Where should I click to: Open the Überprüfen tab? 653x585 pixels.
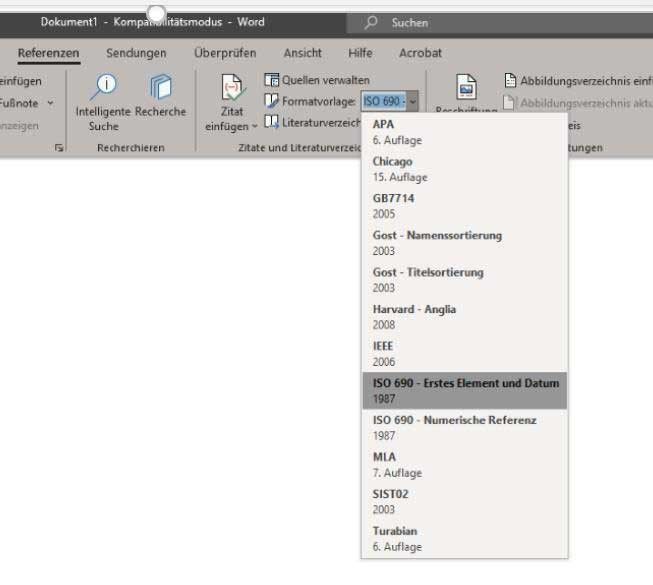coord(224,53)
